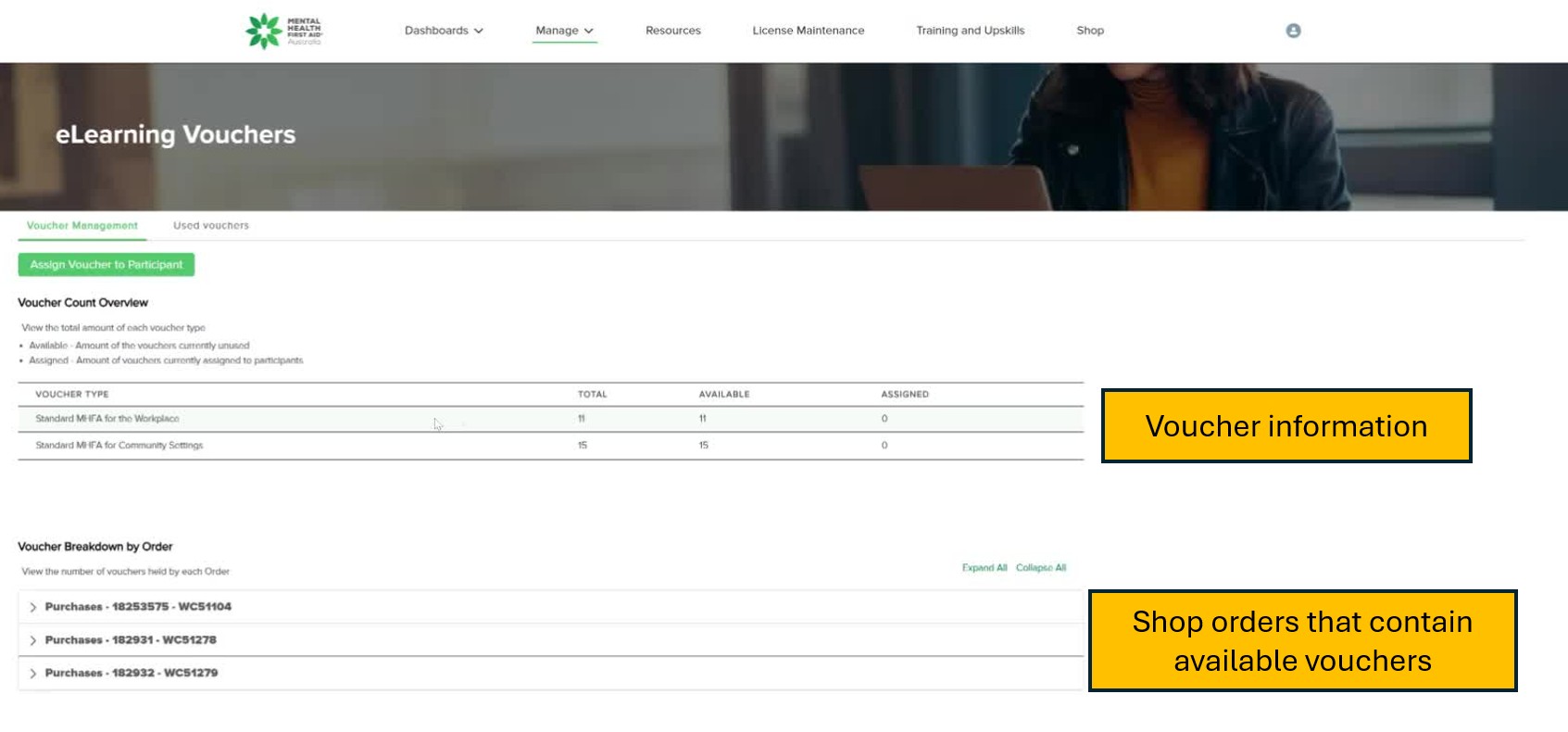
Task: Click the Expand All link
Action: [x=984, y=568]
